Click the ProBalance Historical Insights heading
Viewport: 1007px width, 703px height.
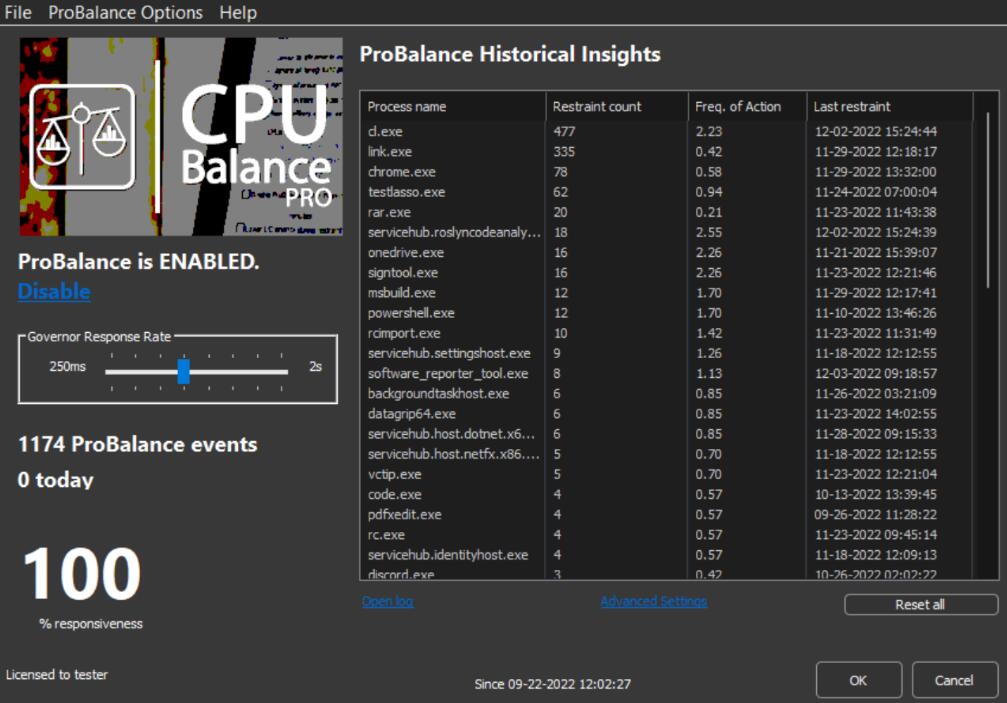click(x=510, y=54)
